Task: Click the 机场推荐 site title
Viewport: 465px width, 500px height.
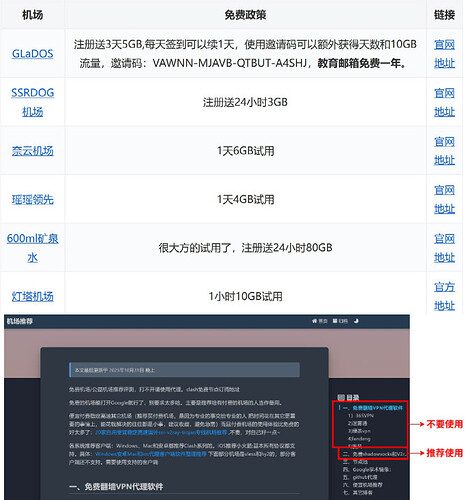Action: coord(20,321)
